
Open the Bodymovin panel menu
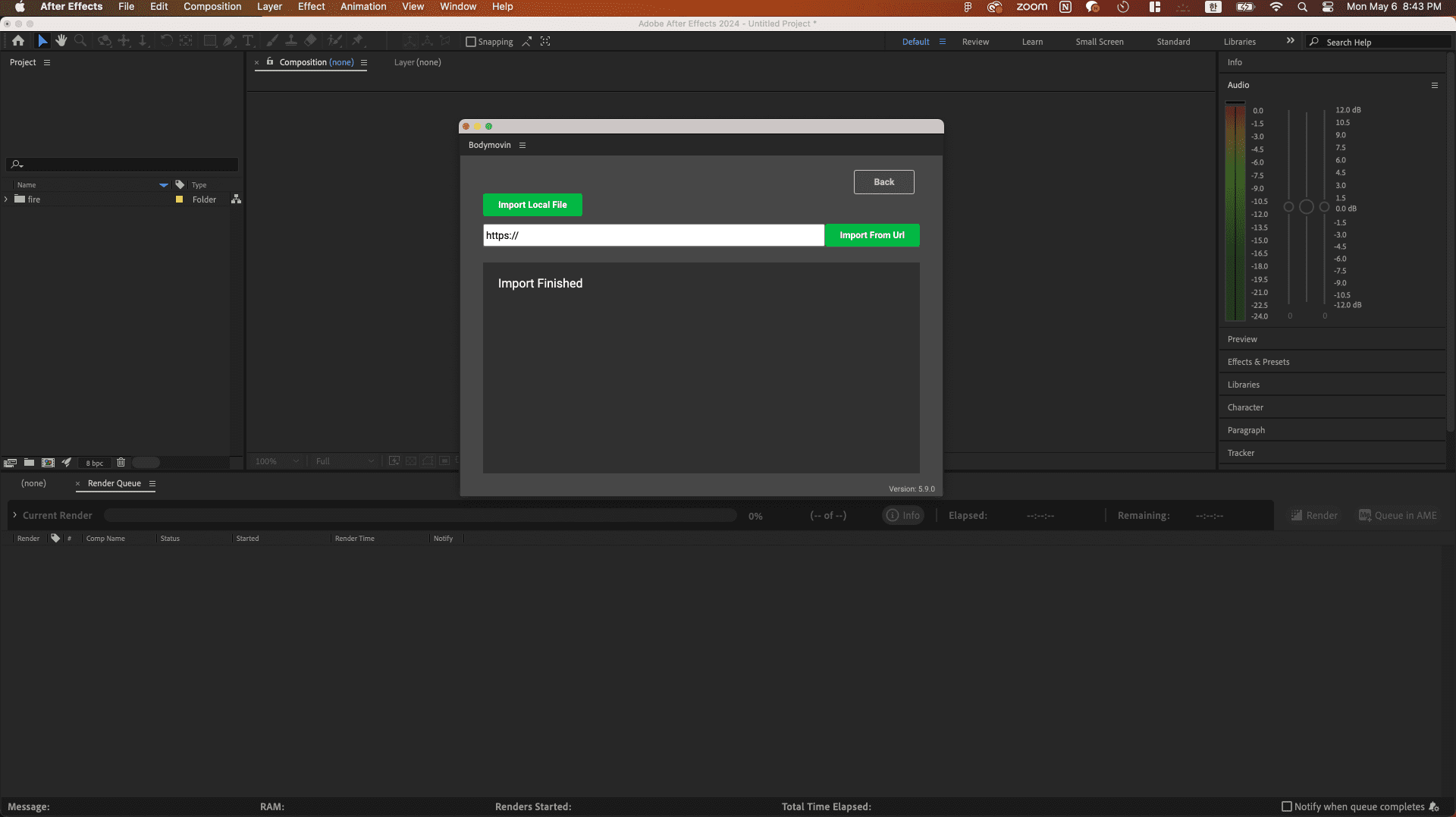click(522, 145)
